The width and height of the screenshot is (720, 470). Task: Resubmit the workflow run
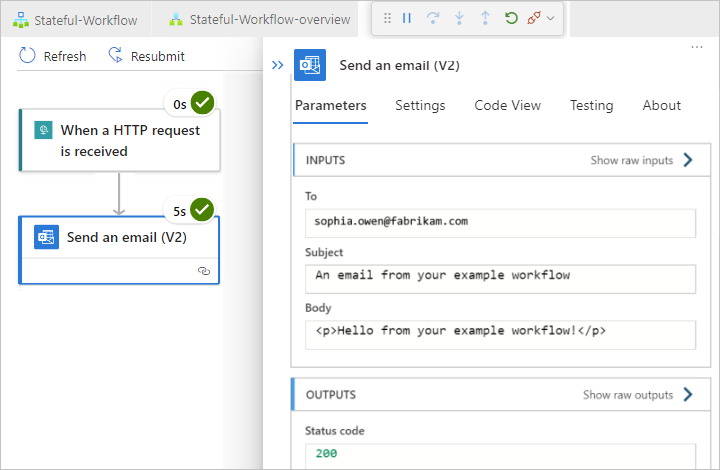146,56
